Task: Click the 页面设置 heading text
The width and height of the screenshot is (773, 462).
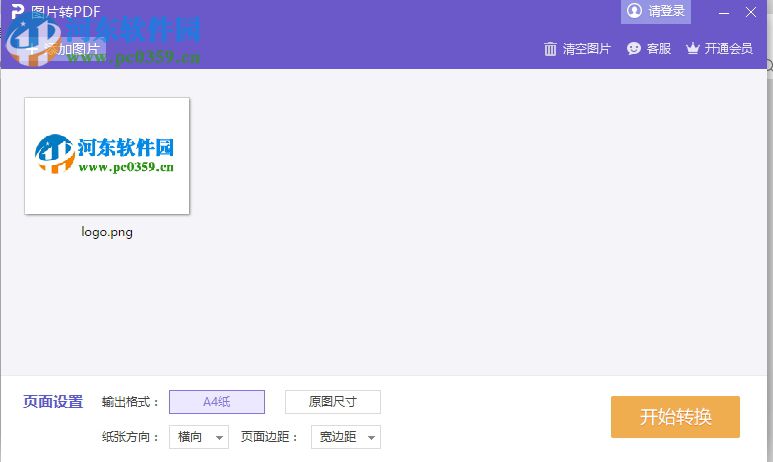Action: (x=53, y=401)
